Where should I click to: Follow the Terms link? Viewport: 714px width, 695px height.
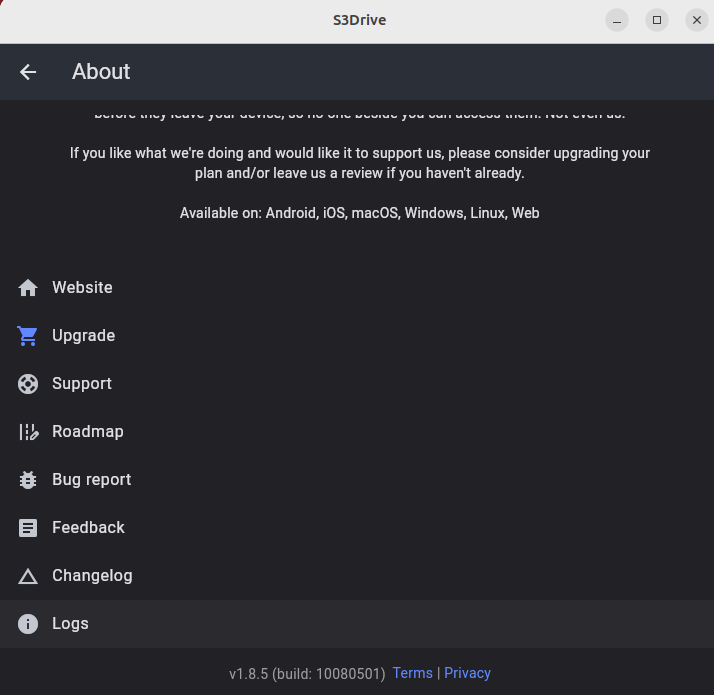pyautogui.click(x=413, y=673)
